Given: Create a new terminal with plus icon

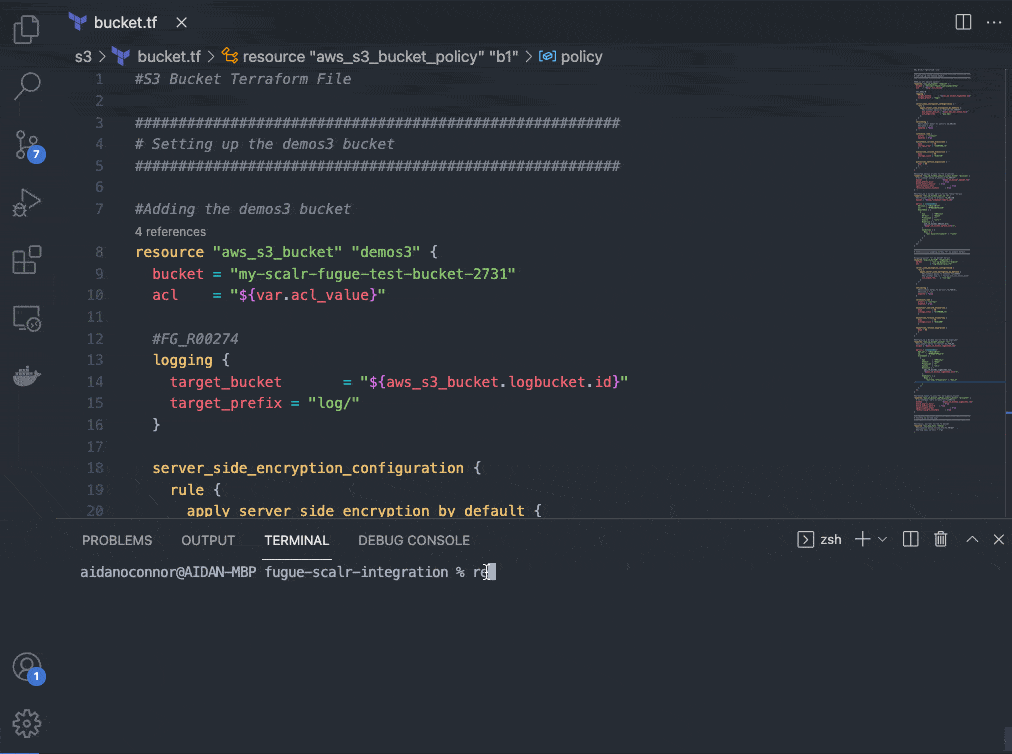Looking at the screenshot, I should pyautogui.click(x=862, y=539).
